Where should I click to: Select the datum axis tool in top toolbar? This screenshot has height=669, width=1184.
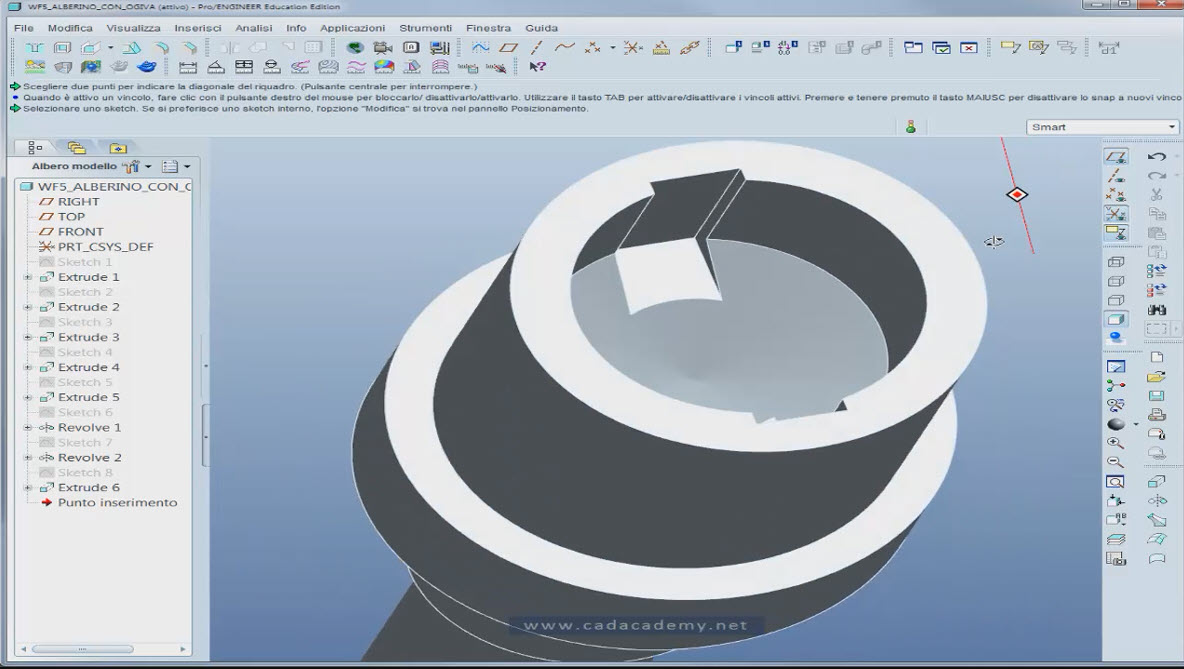(536, 48)
